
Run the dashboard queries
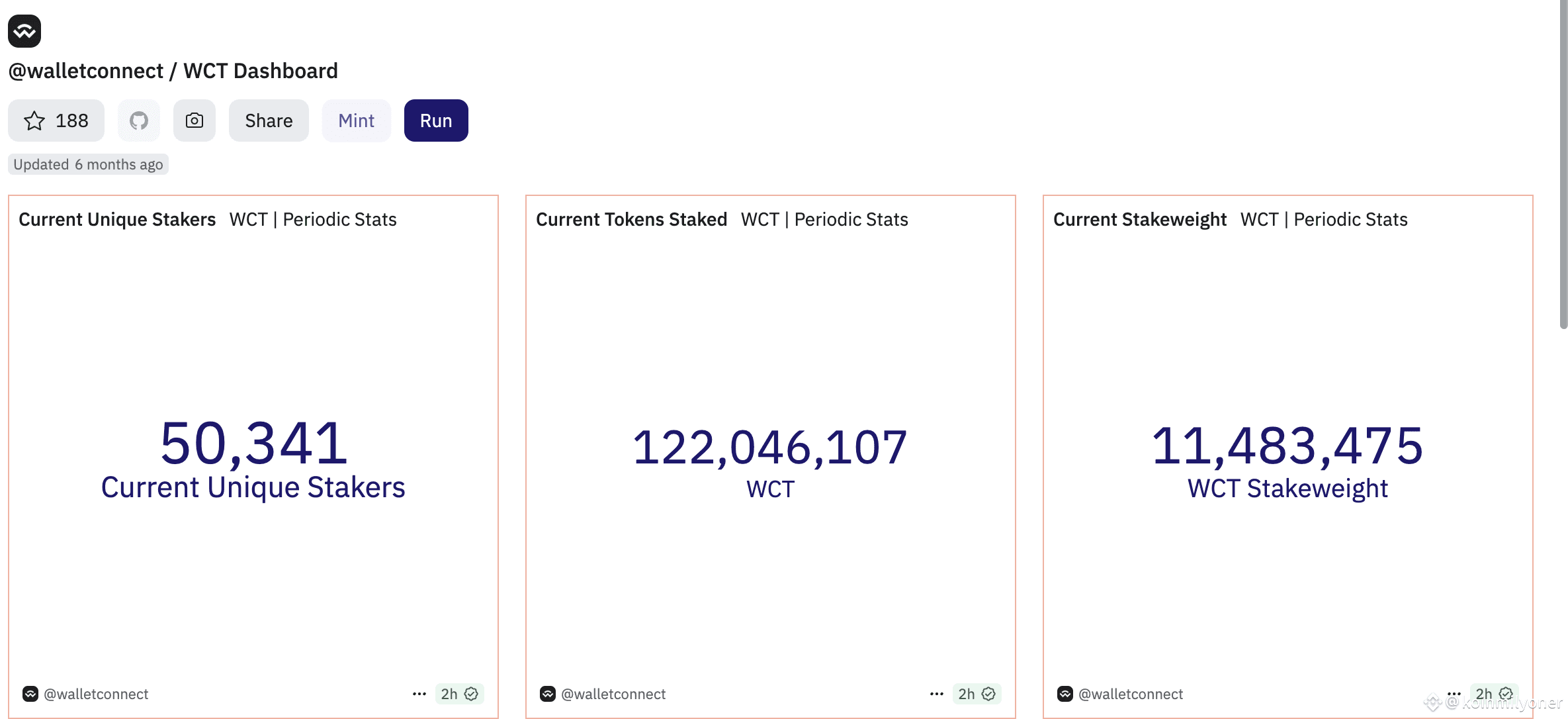pos(436,120)
